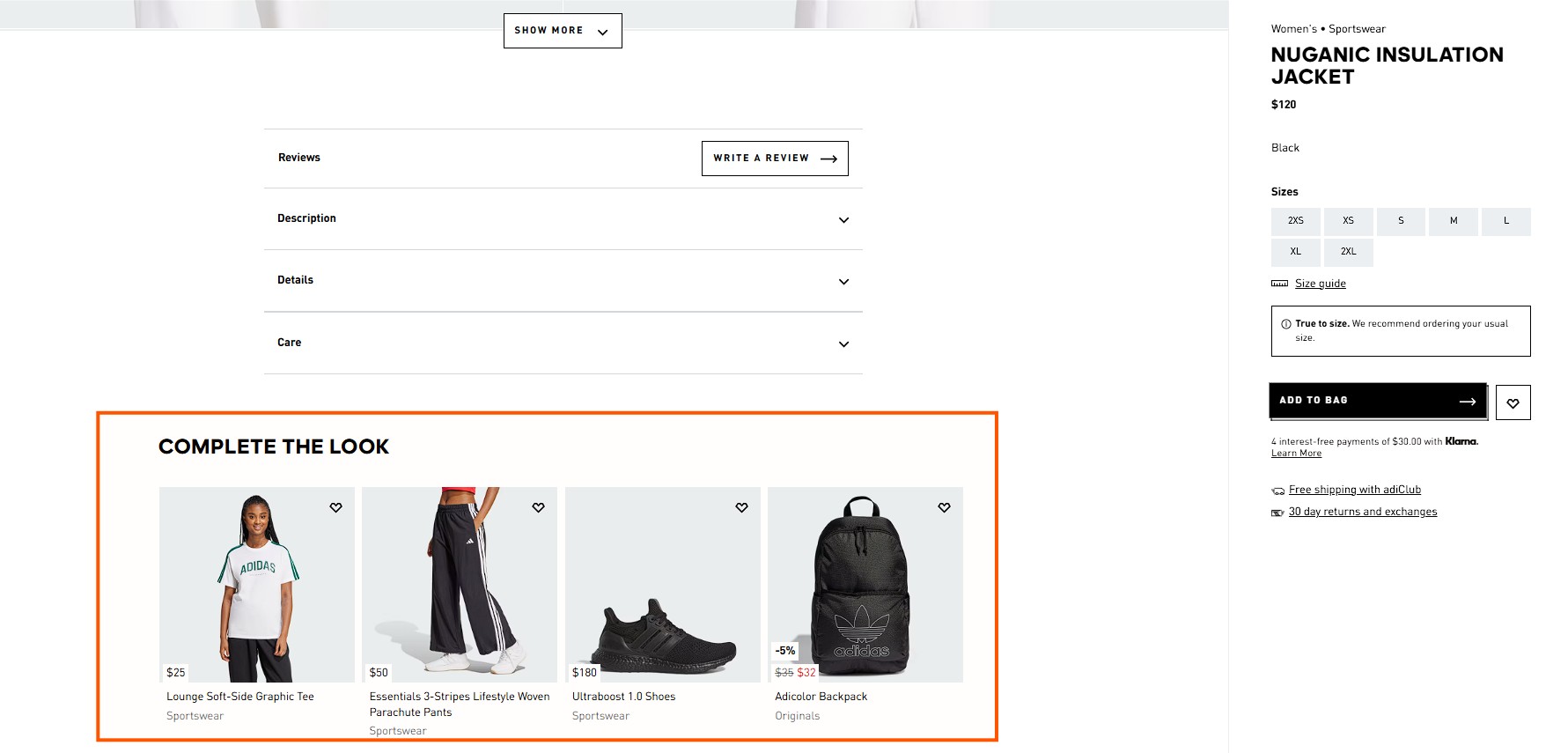Click heart icon on Ultraboost 1.0 Shoes
The width and height of the screenshot is (1568, 753).
[741, 507]
